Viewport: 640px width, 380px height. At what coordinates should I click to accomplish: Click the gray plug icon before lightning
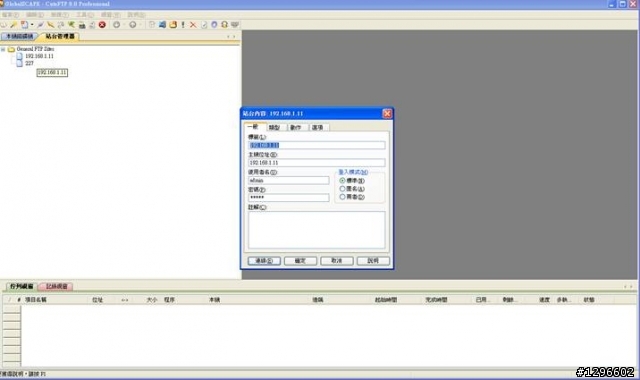(40, 25)
